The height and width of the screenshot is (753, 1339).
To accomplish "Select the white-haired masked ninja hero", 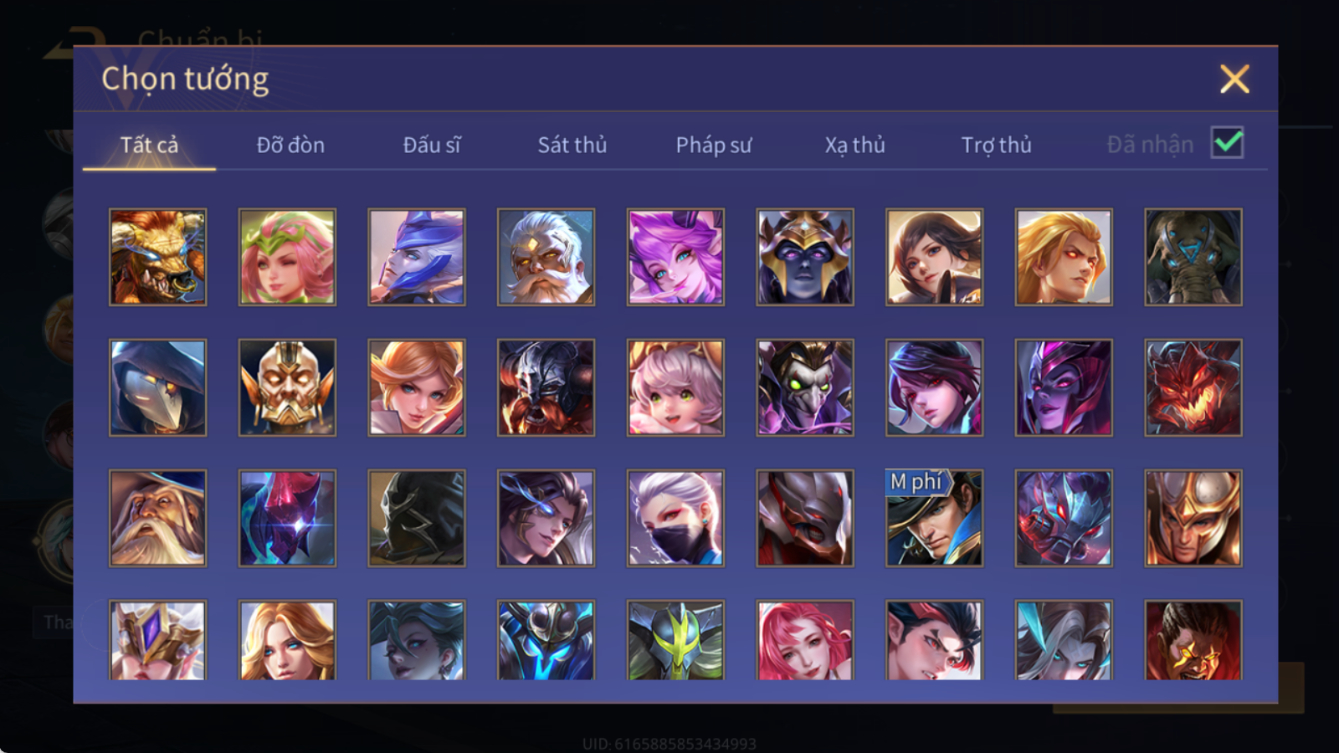I will pos(675,518).
